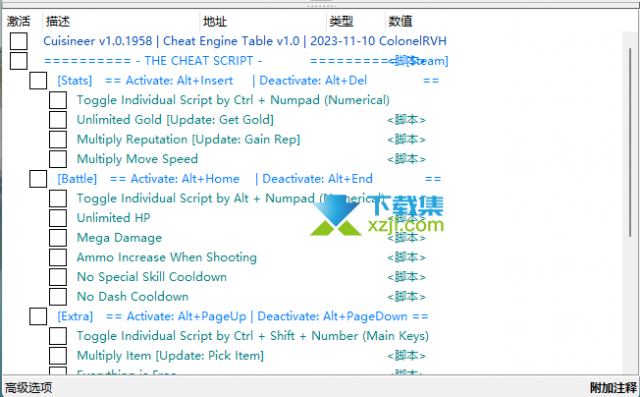Toggle the No Special Skill Cooldown checkbox

pos(58,277)
